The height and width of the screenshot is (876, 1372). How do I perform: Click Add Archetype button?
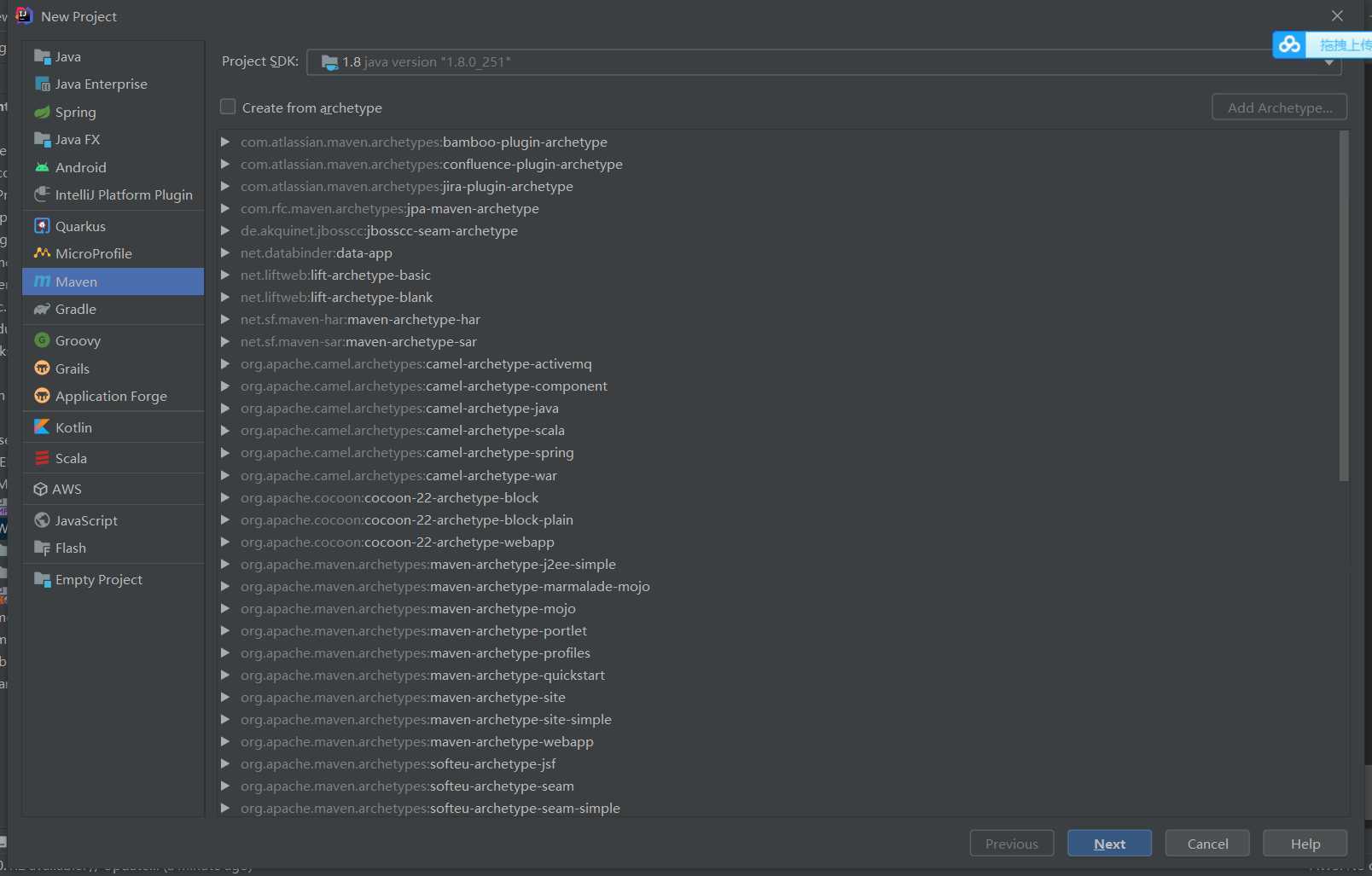(x=1279, y=107)
